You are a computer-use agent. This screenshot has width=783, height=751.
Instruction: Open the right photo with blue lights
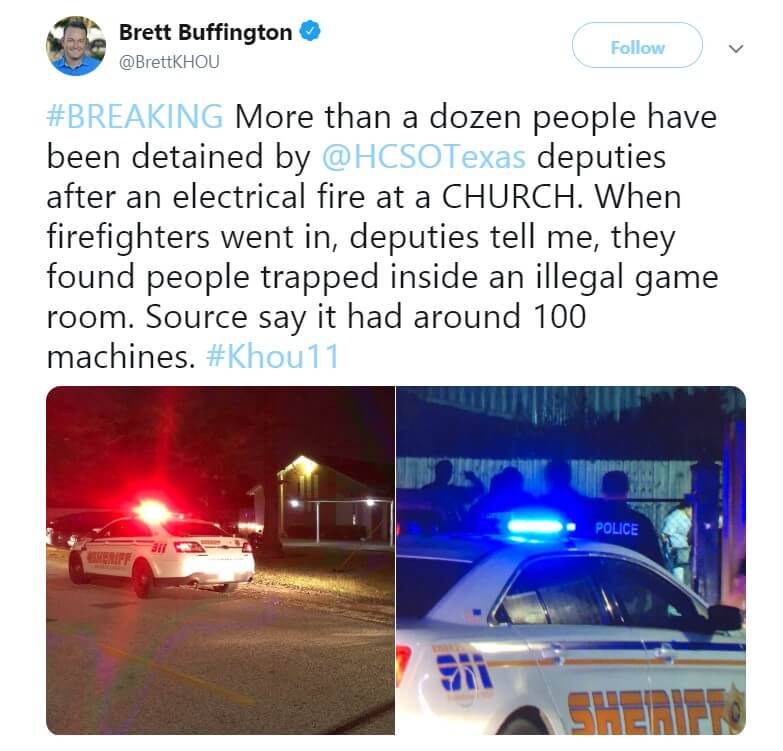click(571, 560)
